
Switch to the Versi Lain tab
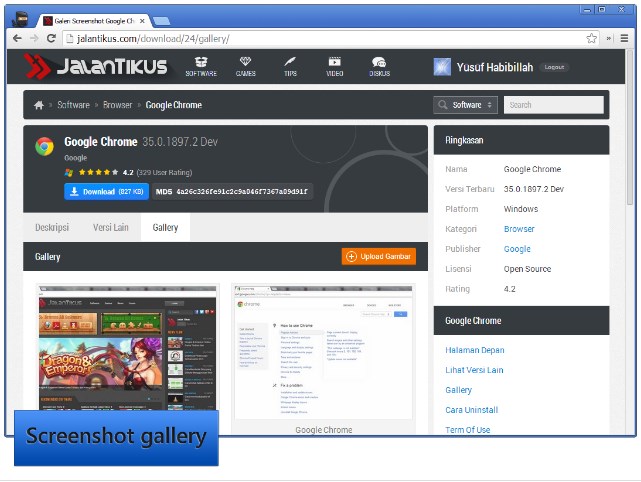pyautogui.click(x=111, y=227)
